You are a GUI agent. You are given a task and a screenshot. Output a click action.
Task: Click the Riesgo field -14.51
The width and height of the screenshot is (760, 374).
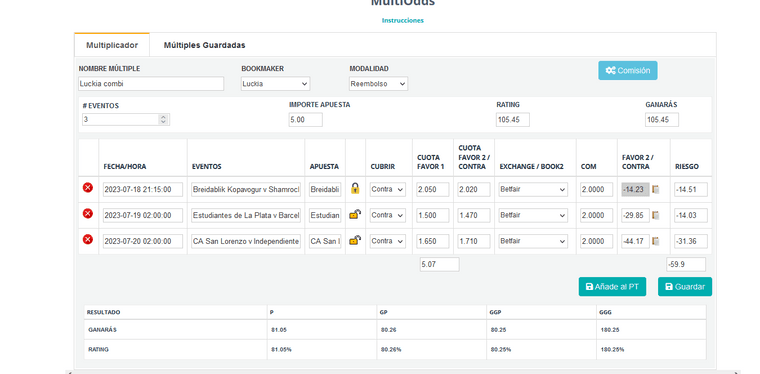point(691,189)
